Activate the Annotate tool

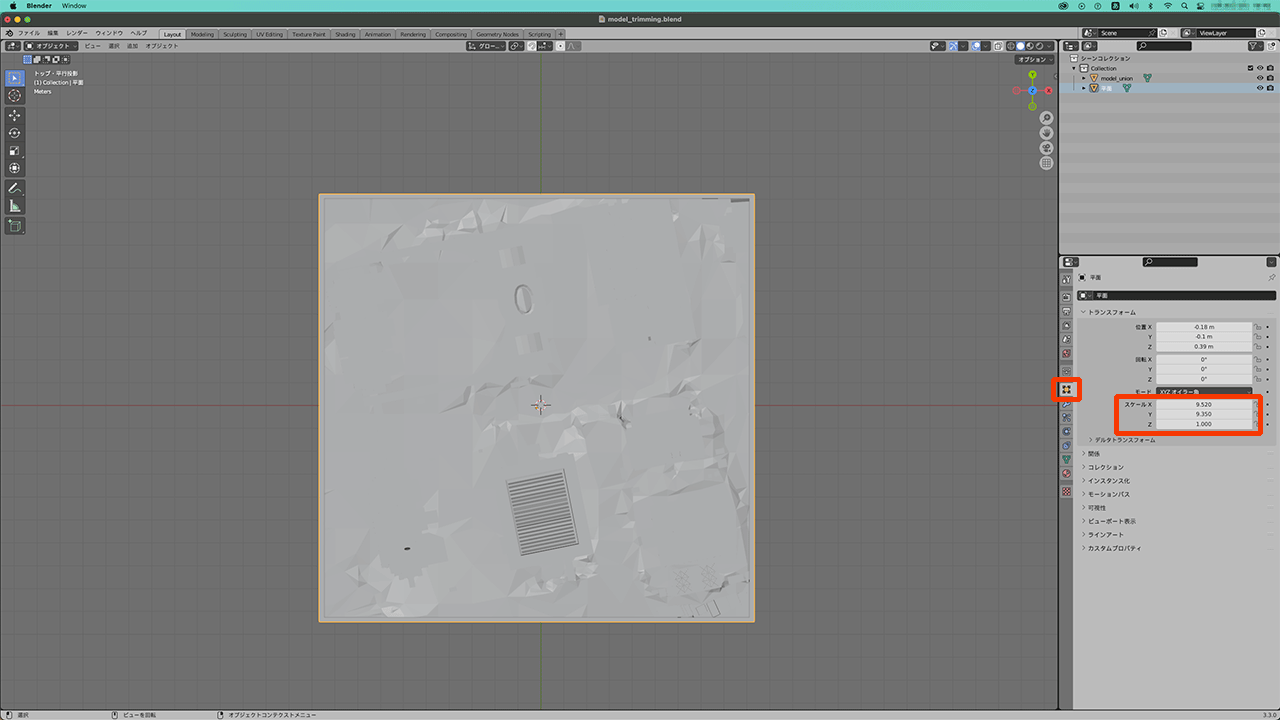pos(15,188)
